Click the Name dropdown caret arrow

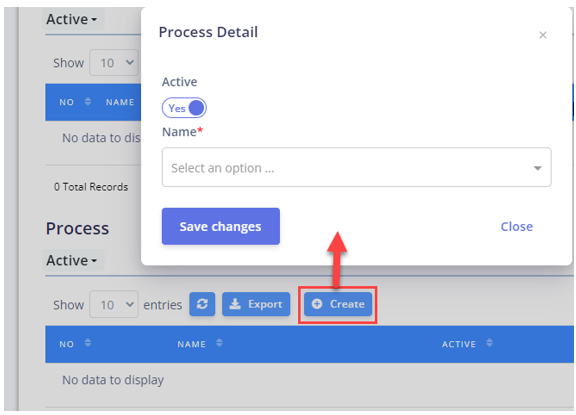click(x=537, y=168)
